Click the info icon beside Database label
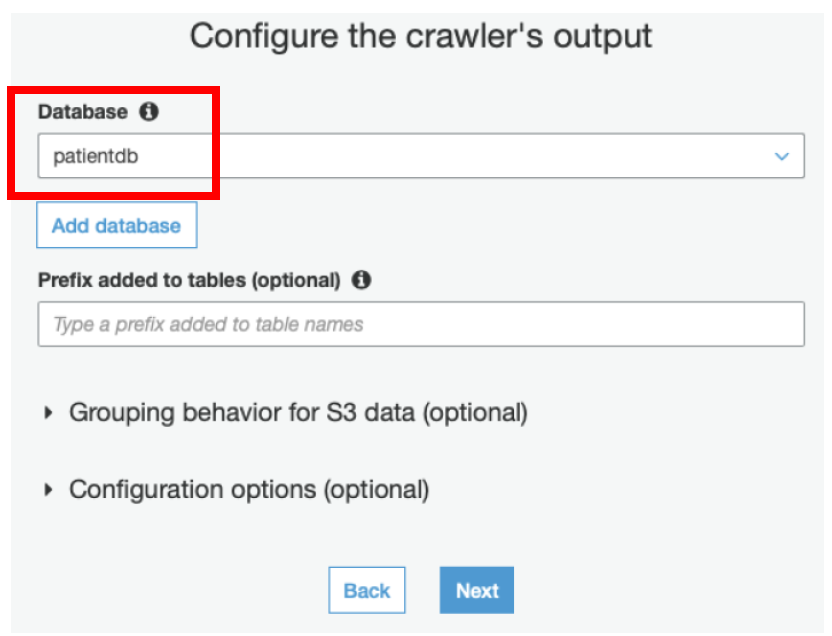The width and height of the screenshot is (832, 636). (149, 112)
